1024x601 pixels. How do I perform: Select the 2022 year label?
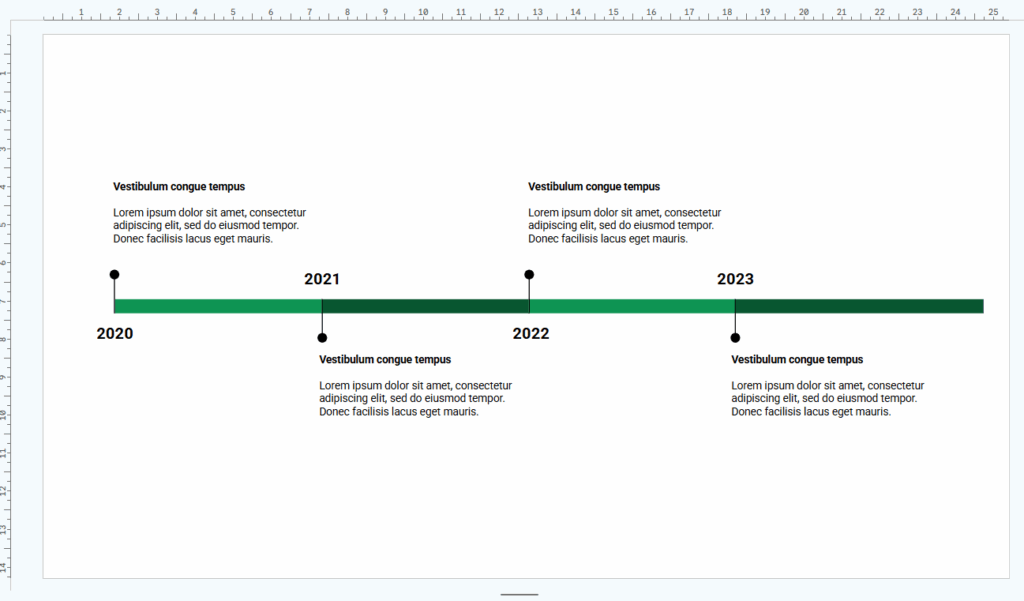531,334
